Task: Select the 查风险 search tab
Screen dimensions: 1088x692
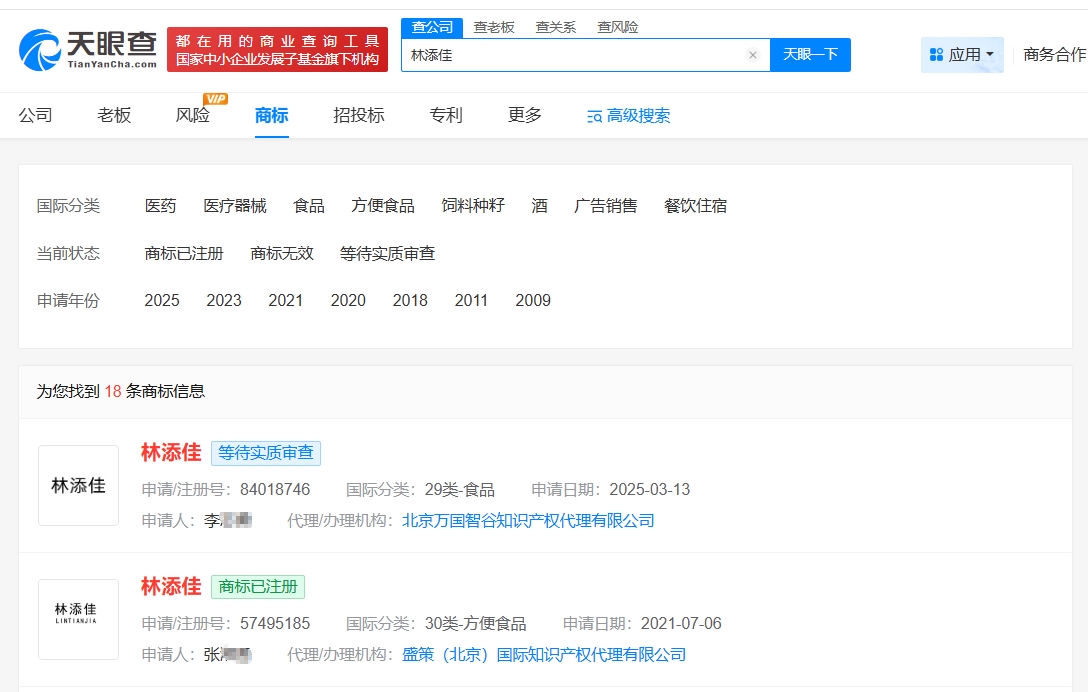Action: click(618, 27)
